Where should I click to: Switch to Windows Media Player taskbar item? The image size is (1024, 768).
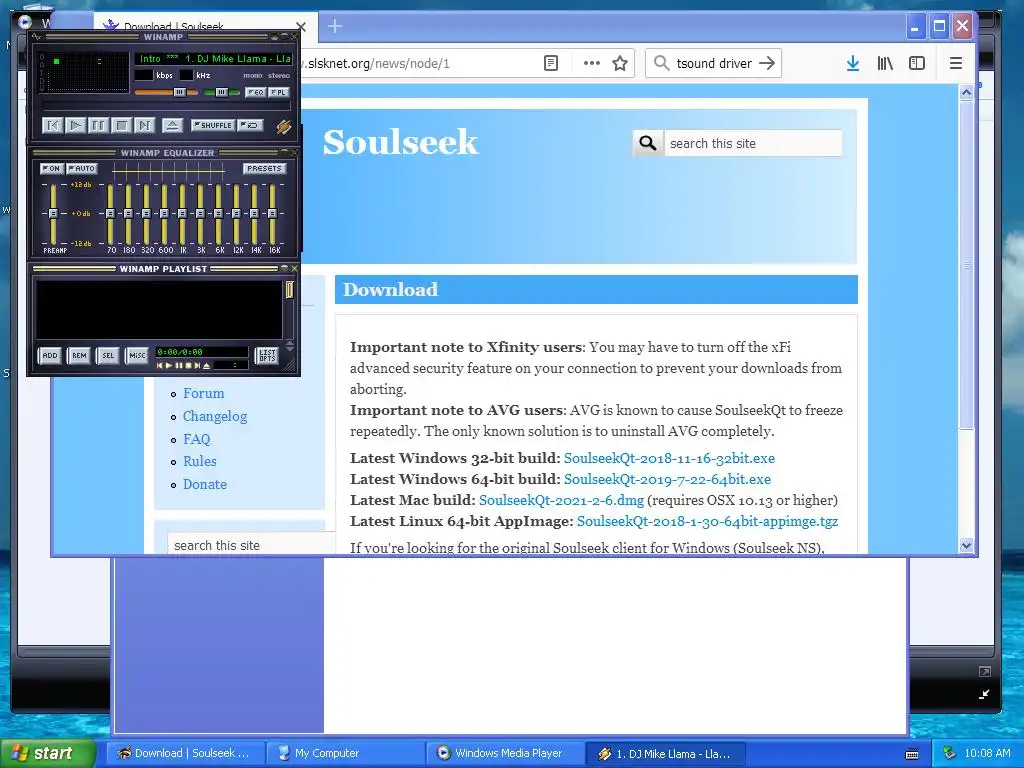pos(506,753)
